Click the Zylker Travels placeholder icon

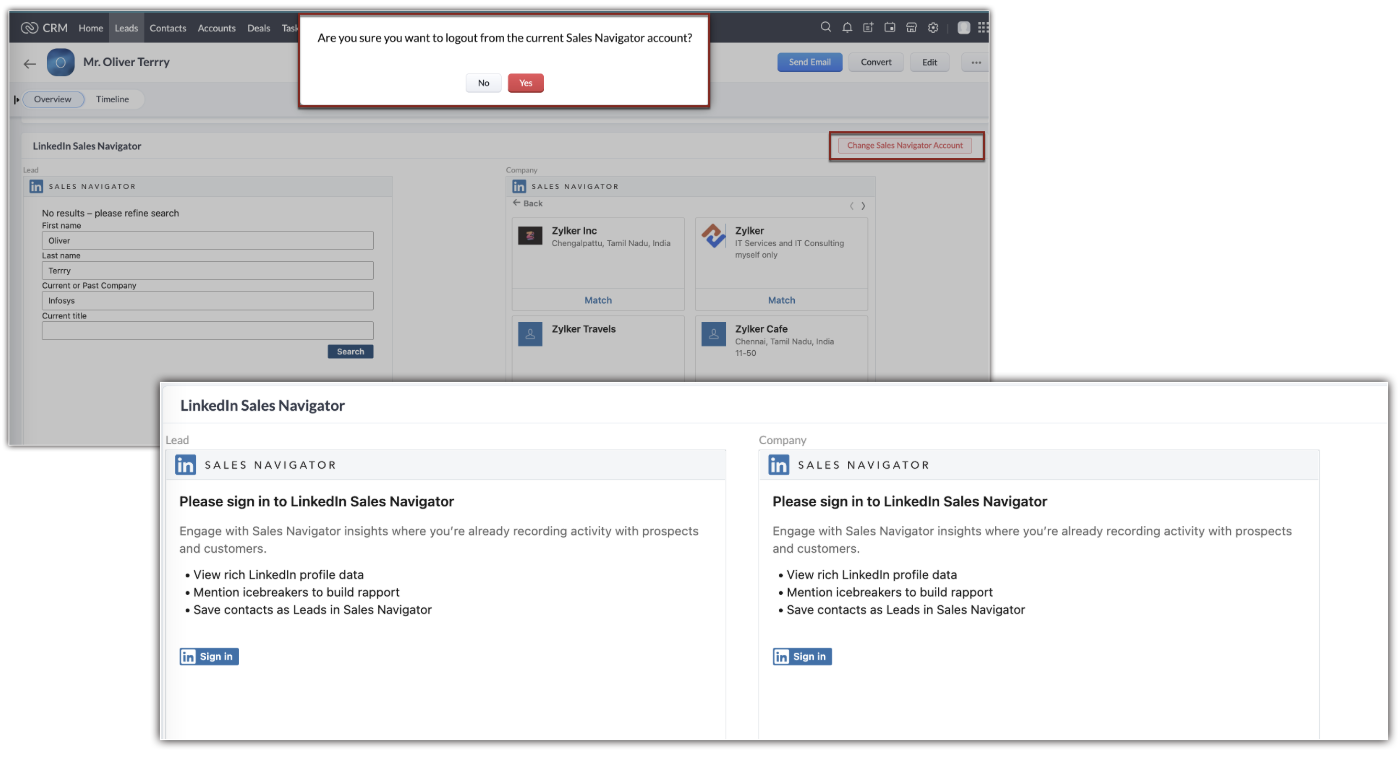[x=530, y=334]
